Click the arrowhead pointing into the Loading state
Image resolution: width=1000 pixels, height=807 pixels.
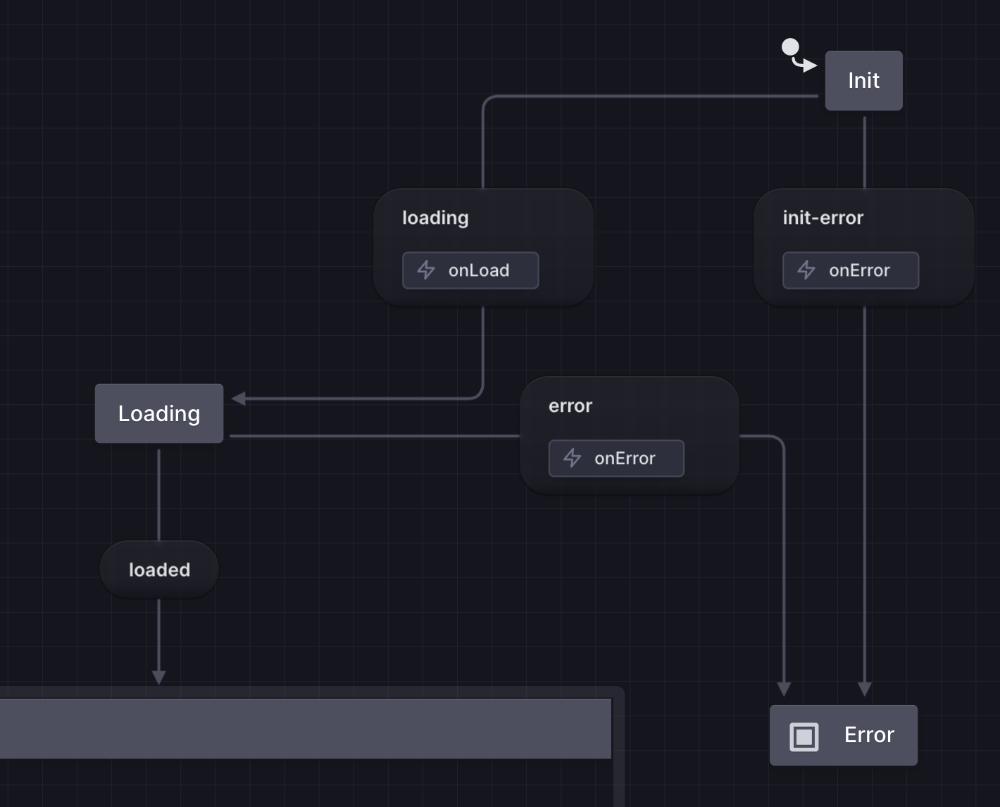click(x=238, y=398)
